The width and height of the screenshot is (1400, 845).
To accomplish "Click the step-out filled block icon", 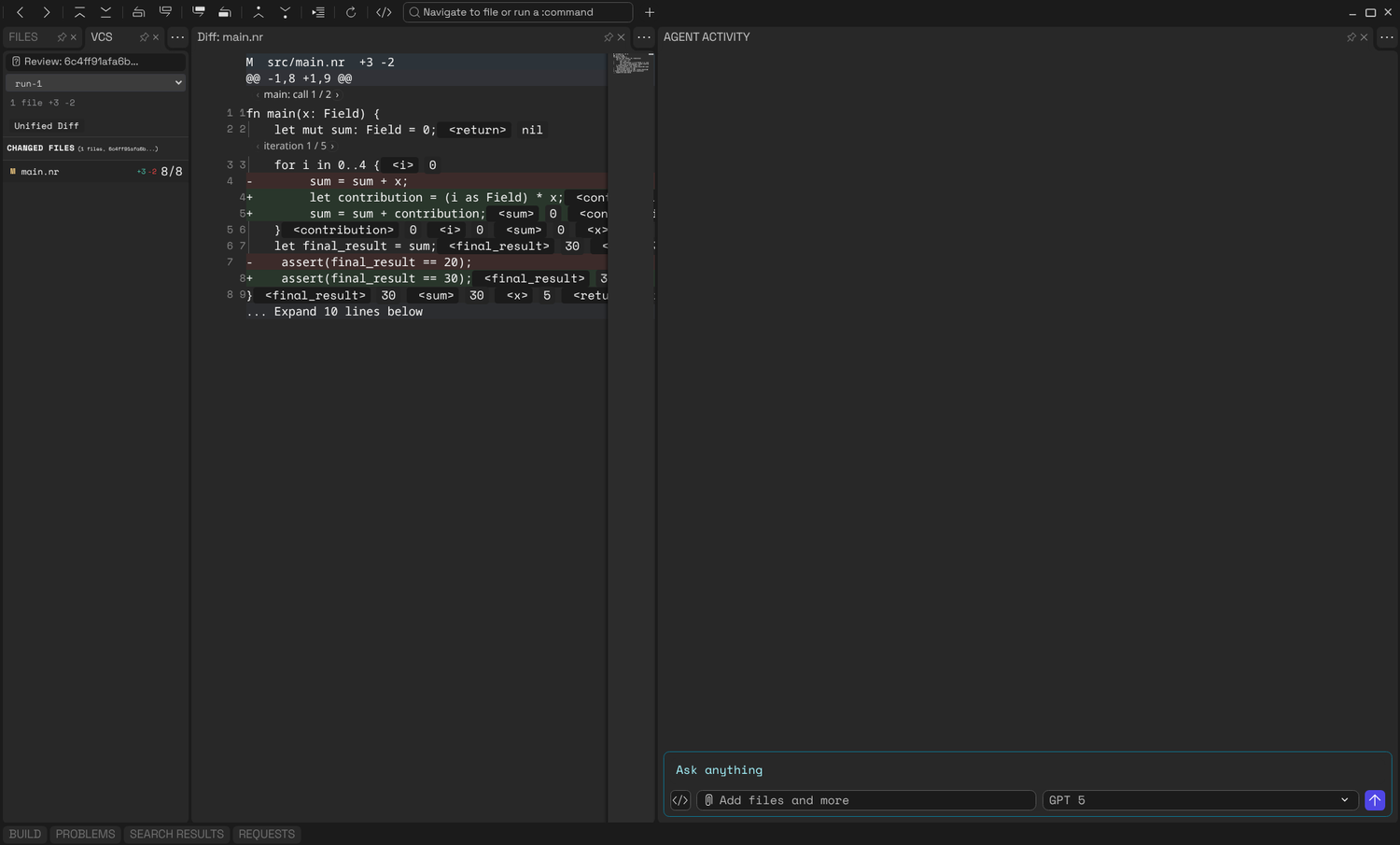I will pos(225,12).
